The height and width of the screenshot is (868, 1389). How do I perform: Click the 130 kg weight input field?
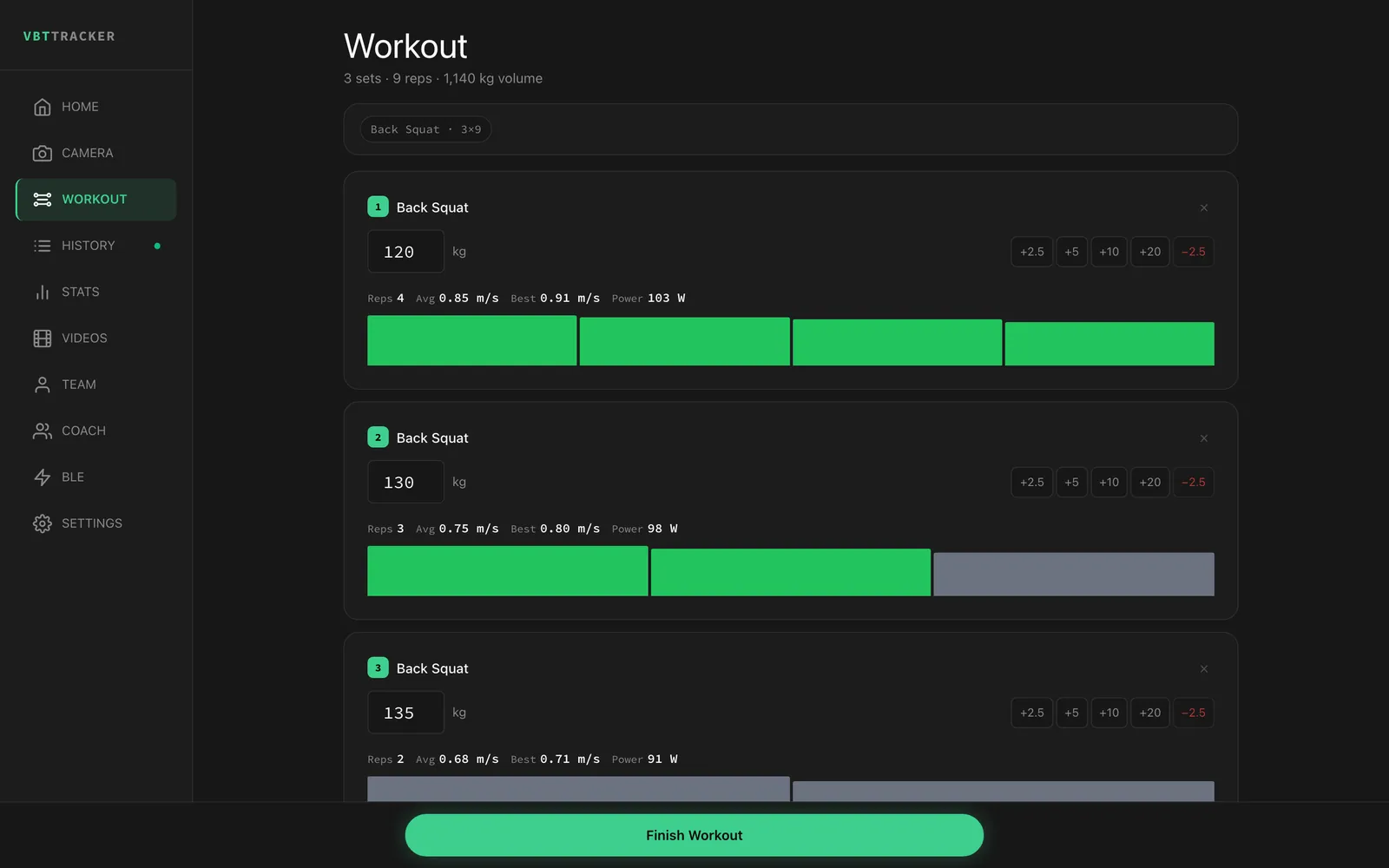tap(405, 483)
